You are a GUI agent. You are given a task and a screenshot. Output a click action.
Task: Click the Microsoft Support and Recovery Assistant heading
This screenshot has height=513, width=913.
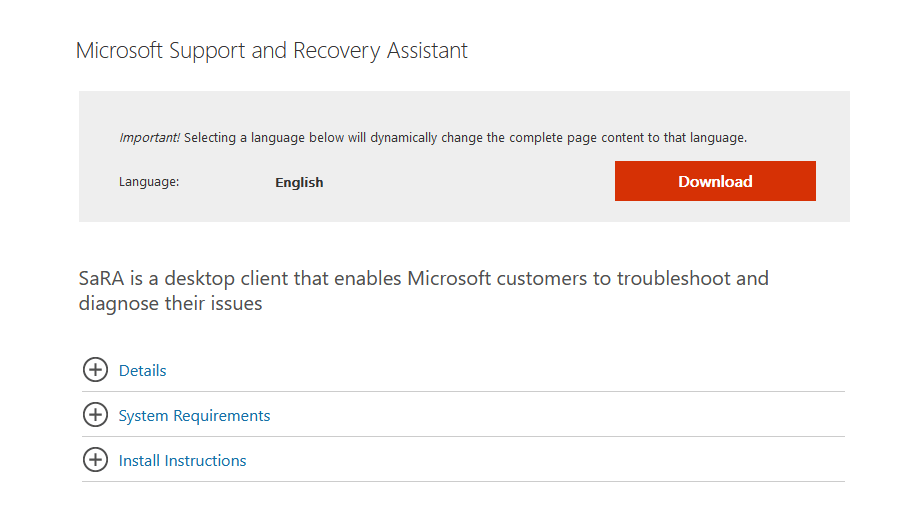tap(272, 50)
